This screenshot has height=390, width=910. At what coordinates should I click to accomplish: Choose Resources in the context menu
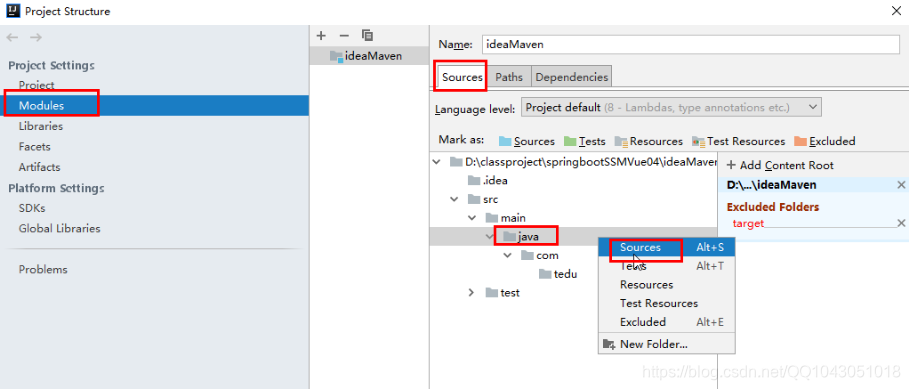[666, 284]
